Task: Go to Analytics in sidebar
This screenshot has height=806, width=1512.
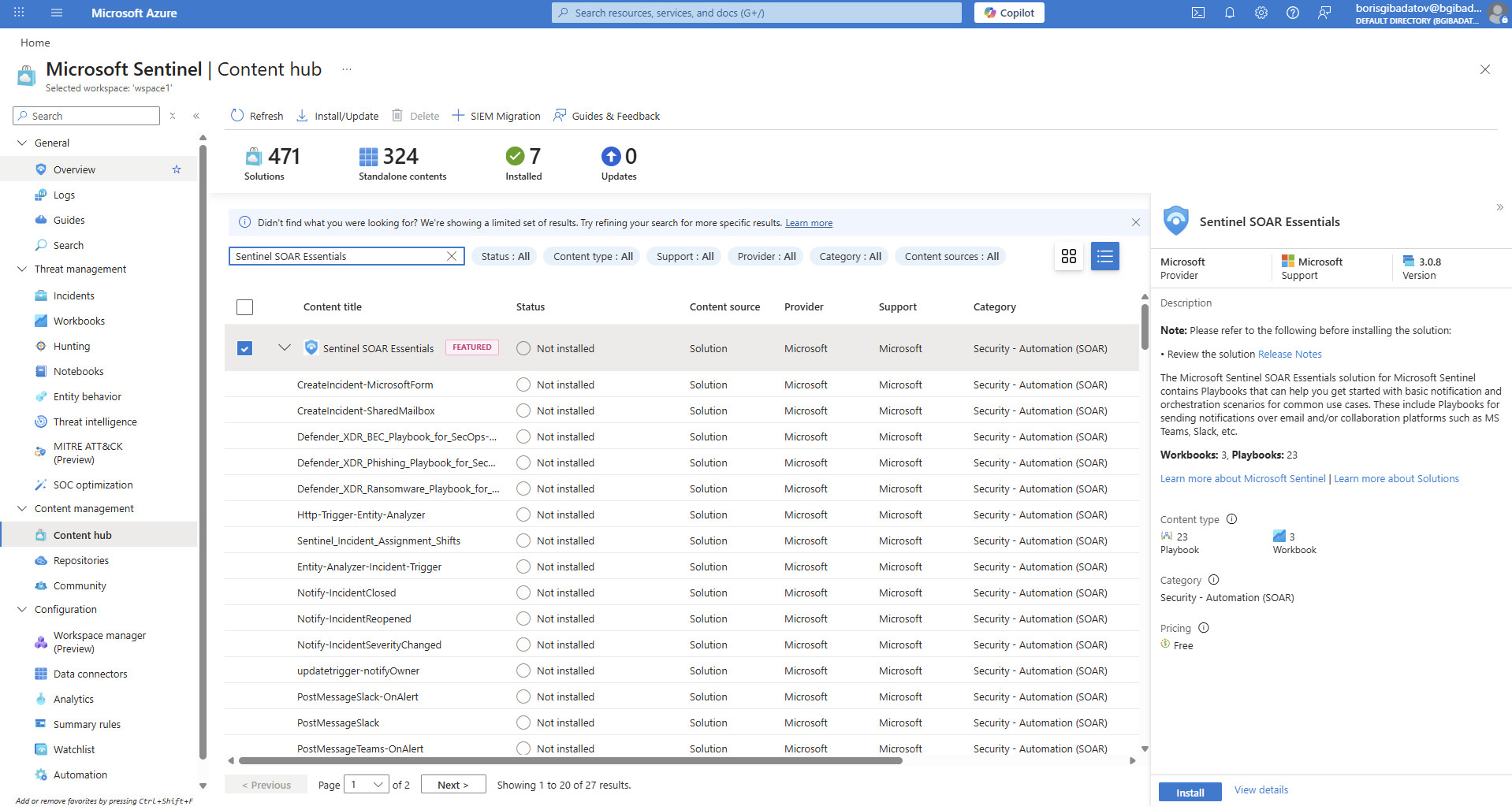Action: [x=73, y=699]
